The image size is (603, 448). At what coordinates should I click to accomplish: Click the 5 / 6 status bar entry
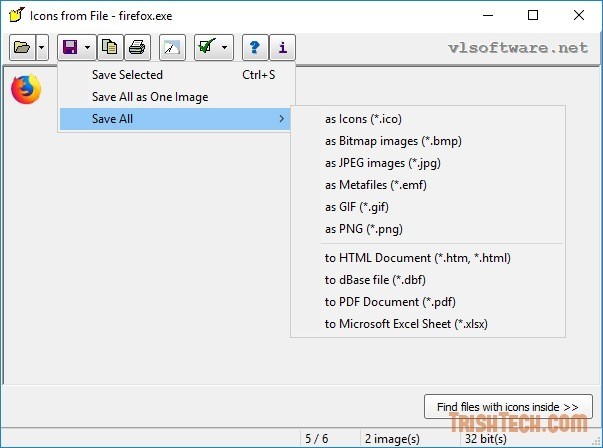point(316,439)
